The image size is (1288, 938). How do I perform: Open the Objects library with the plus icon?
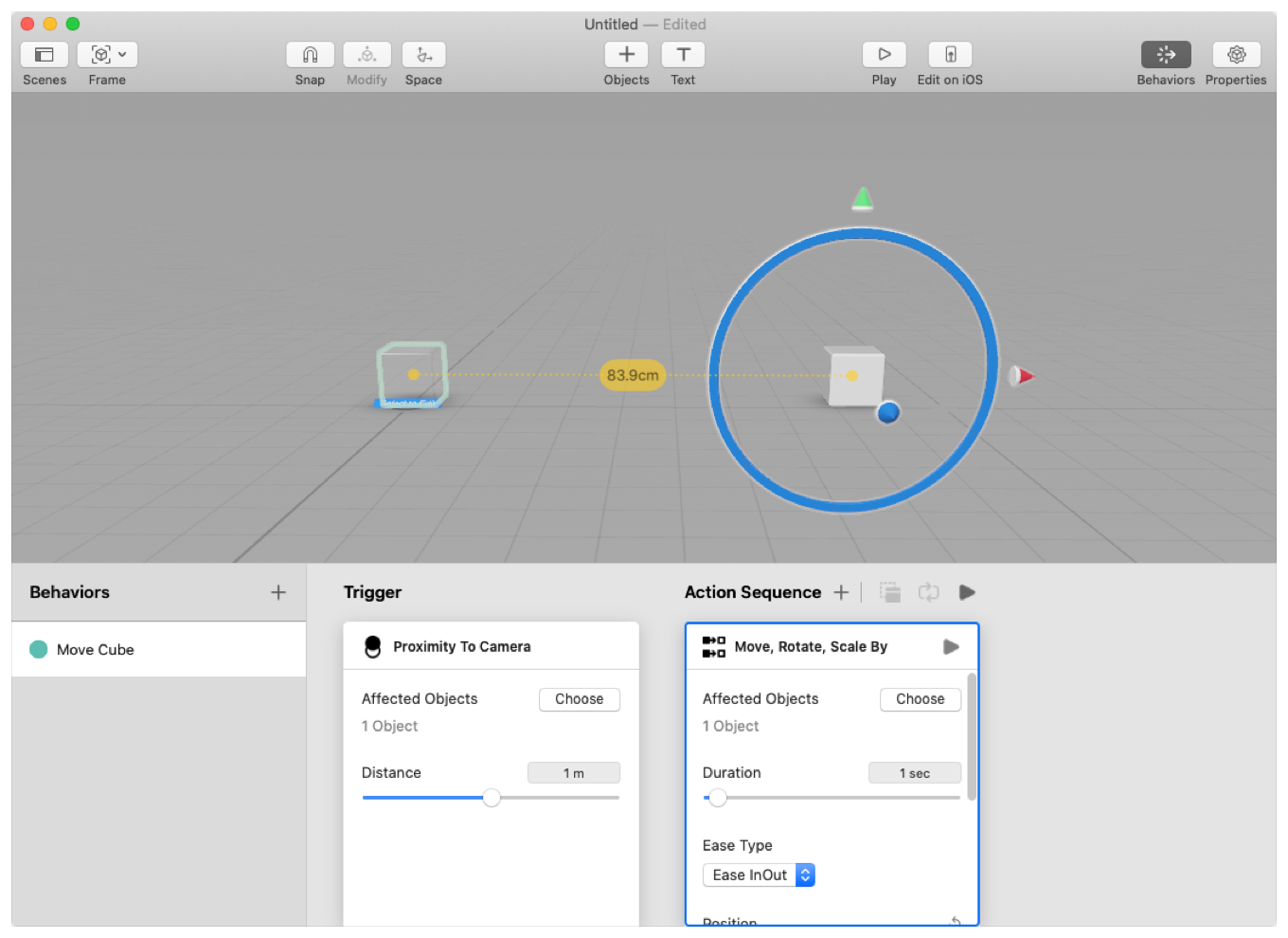tap(626, 54)
